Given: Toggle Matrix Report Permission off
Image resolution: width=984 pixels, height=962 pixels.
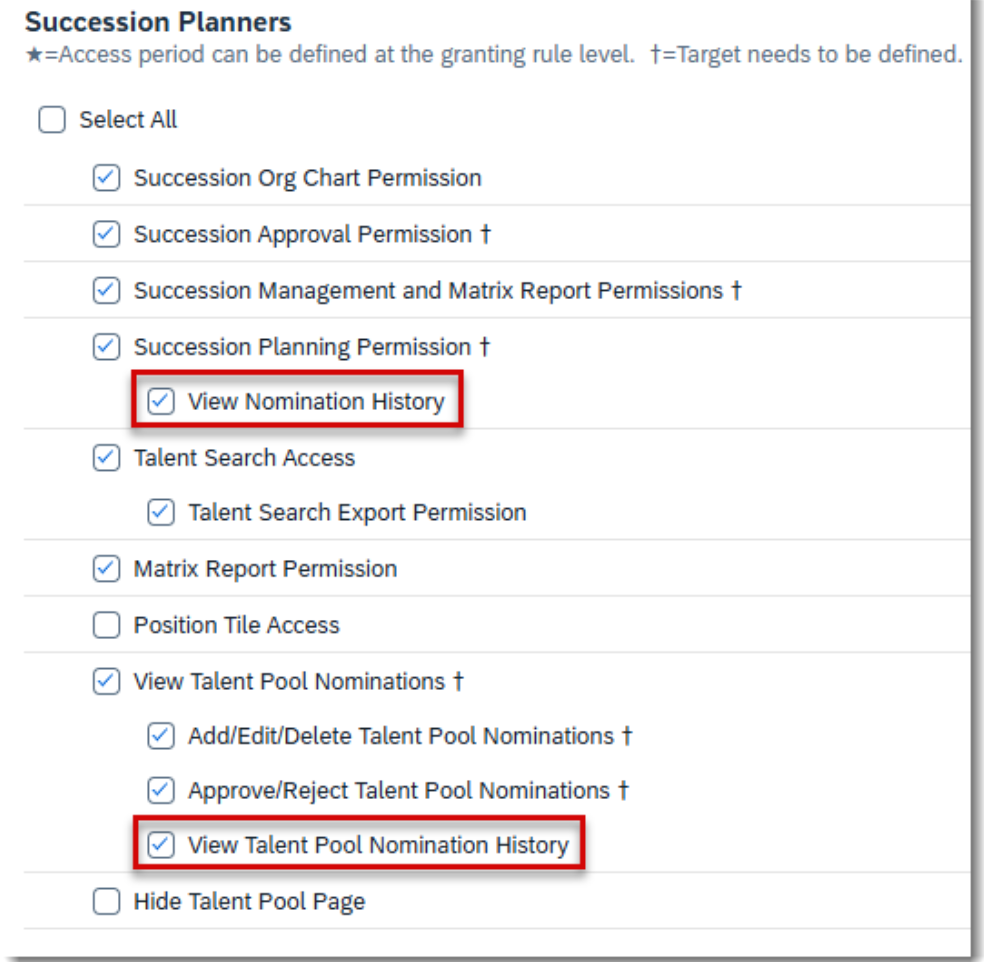Looking at the screenshot, I should [105, 568].
